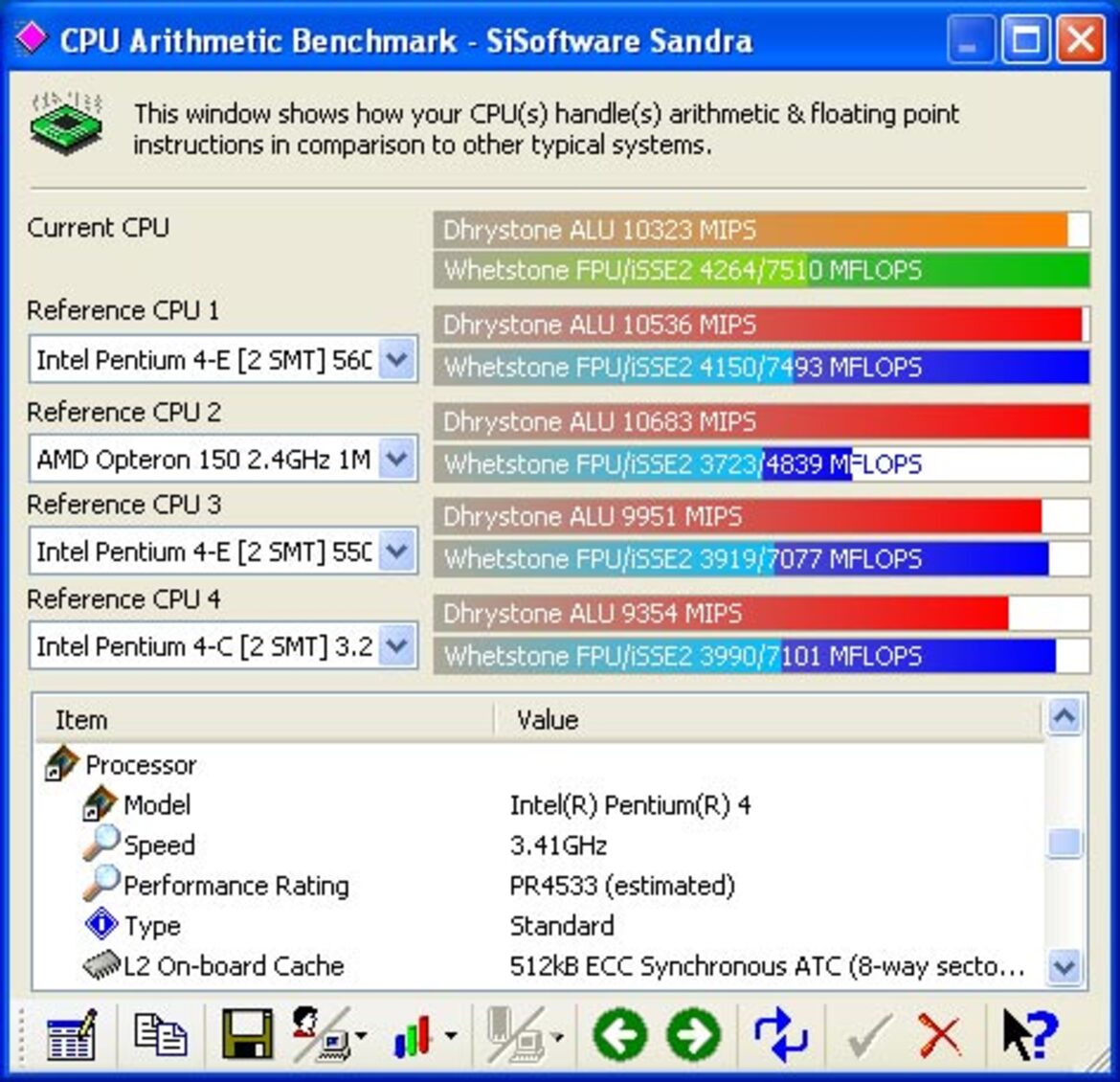Open Reference CPU 3 dropdown arrow
The image size is (1120, 1082).
point(397,551)
